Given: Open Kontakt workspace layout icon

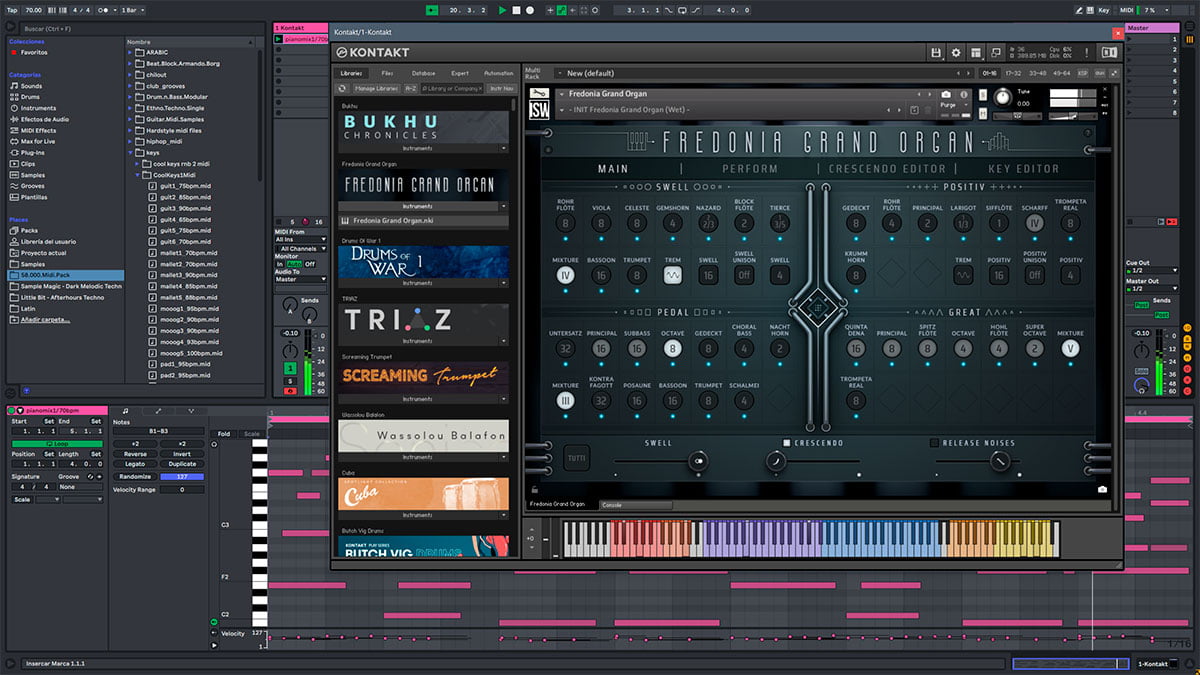Looking at the screenshot, I should (x=977, y=52).
